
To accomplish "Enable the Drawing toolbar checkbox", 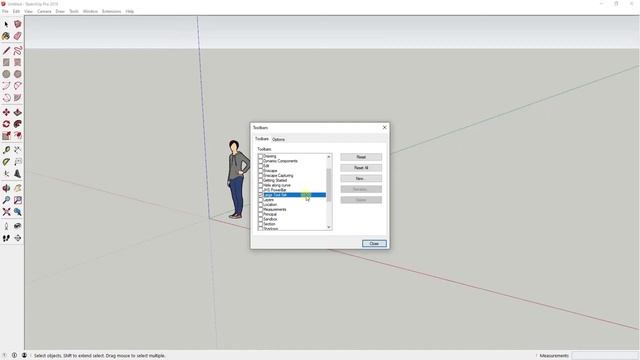I will (260, 156).
